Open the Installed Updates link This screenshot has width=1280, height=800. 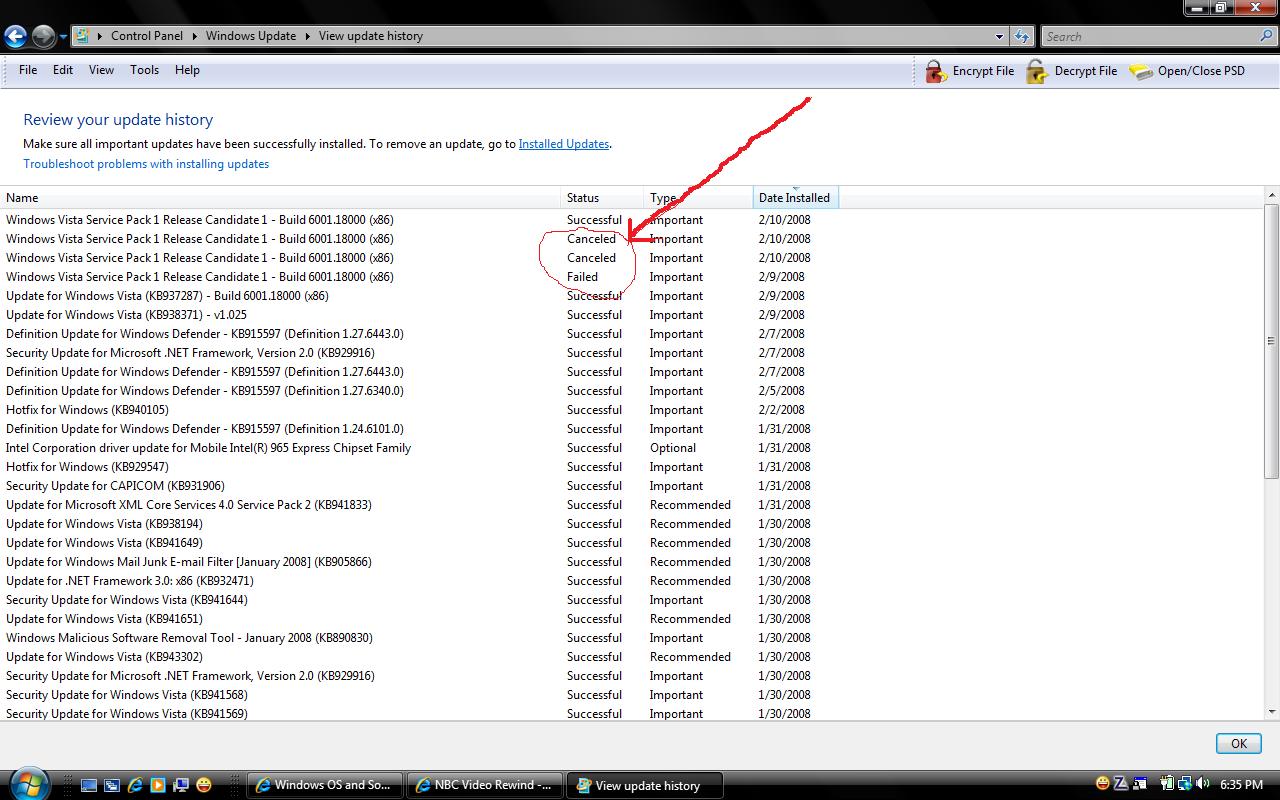[x=564, y=144]
